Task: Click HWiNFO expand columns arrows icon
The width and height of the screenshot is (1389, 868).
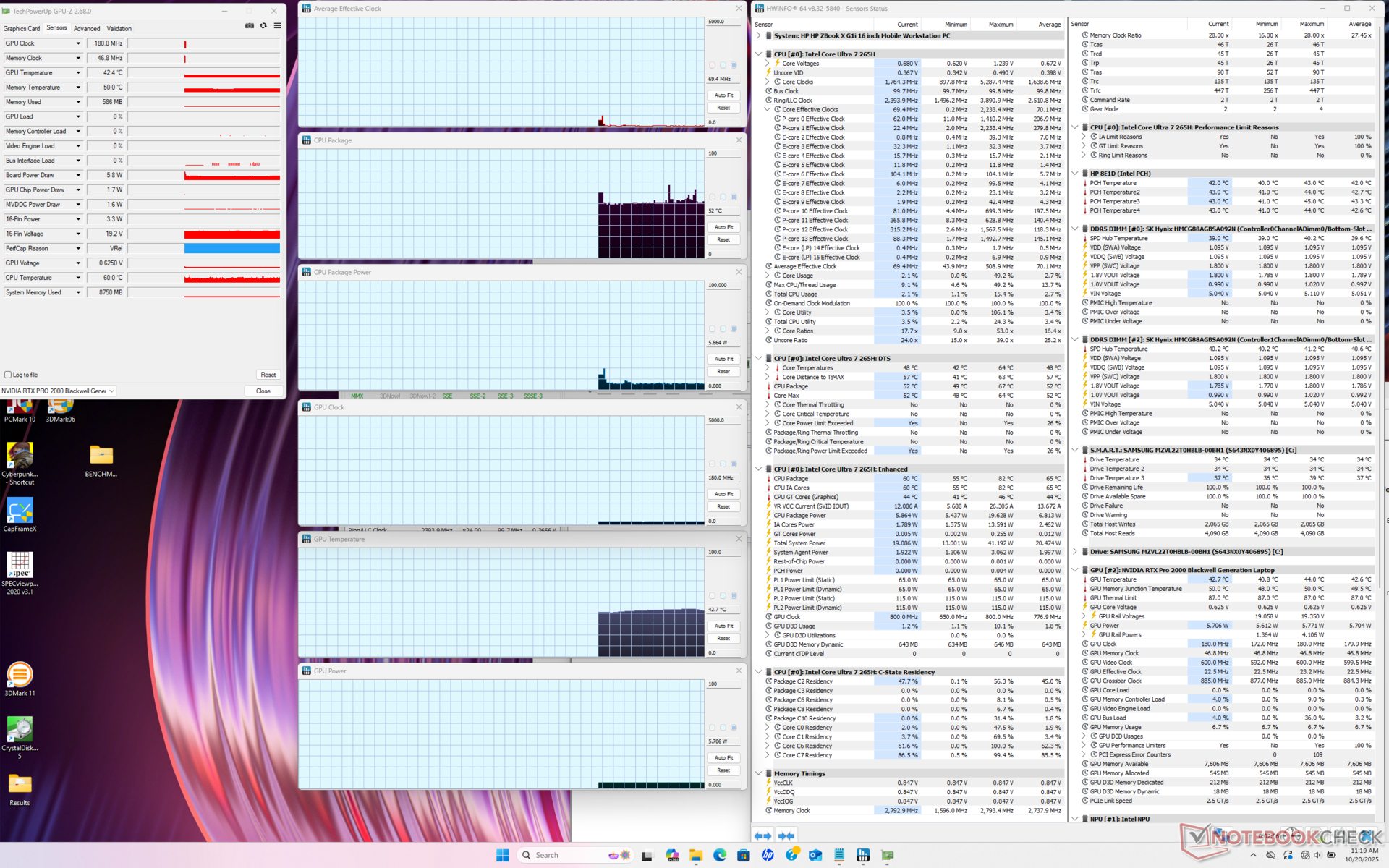Action: pyautogui.click(x=763, y=835)
